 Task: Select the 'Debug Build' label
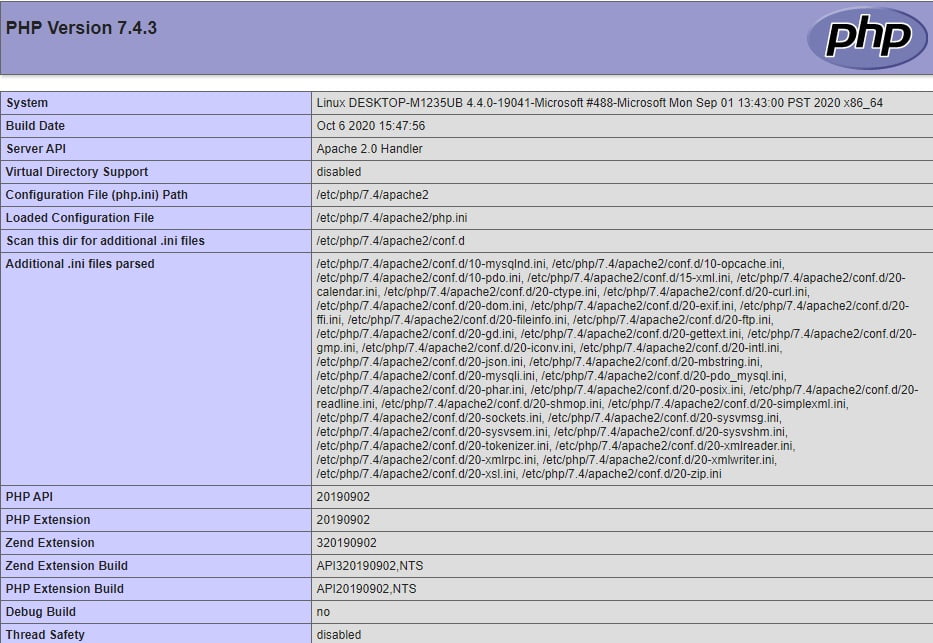[40, 612]
